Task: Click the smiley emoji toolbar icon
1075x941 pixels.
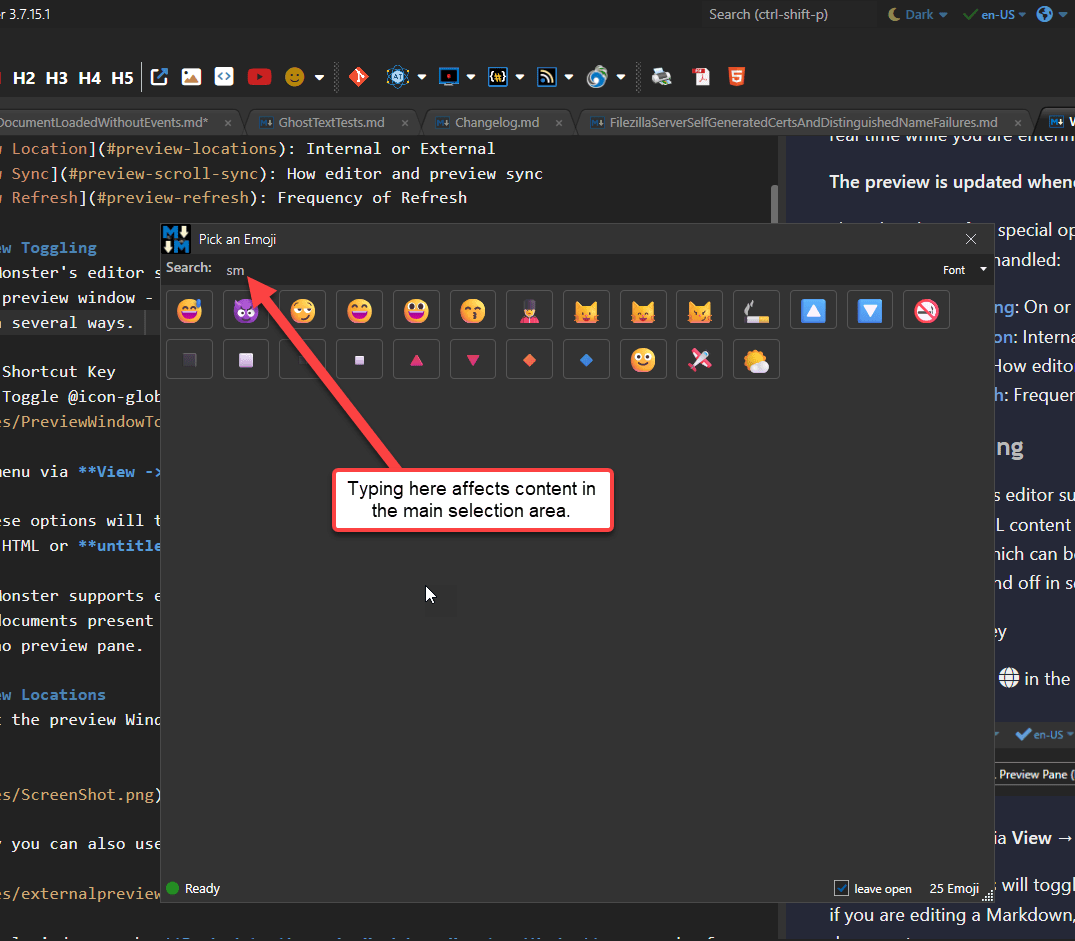Action: tap(295, 77)
